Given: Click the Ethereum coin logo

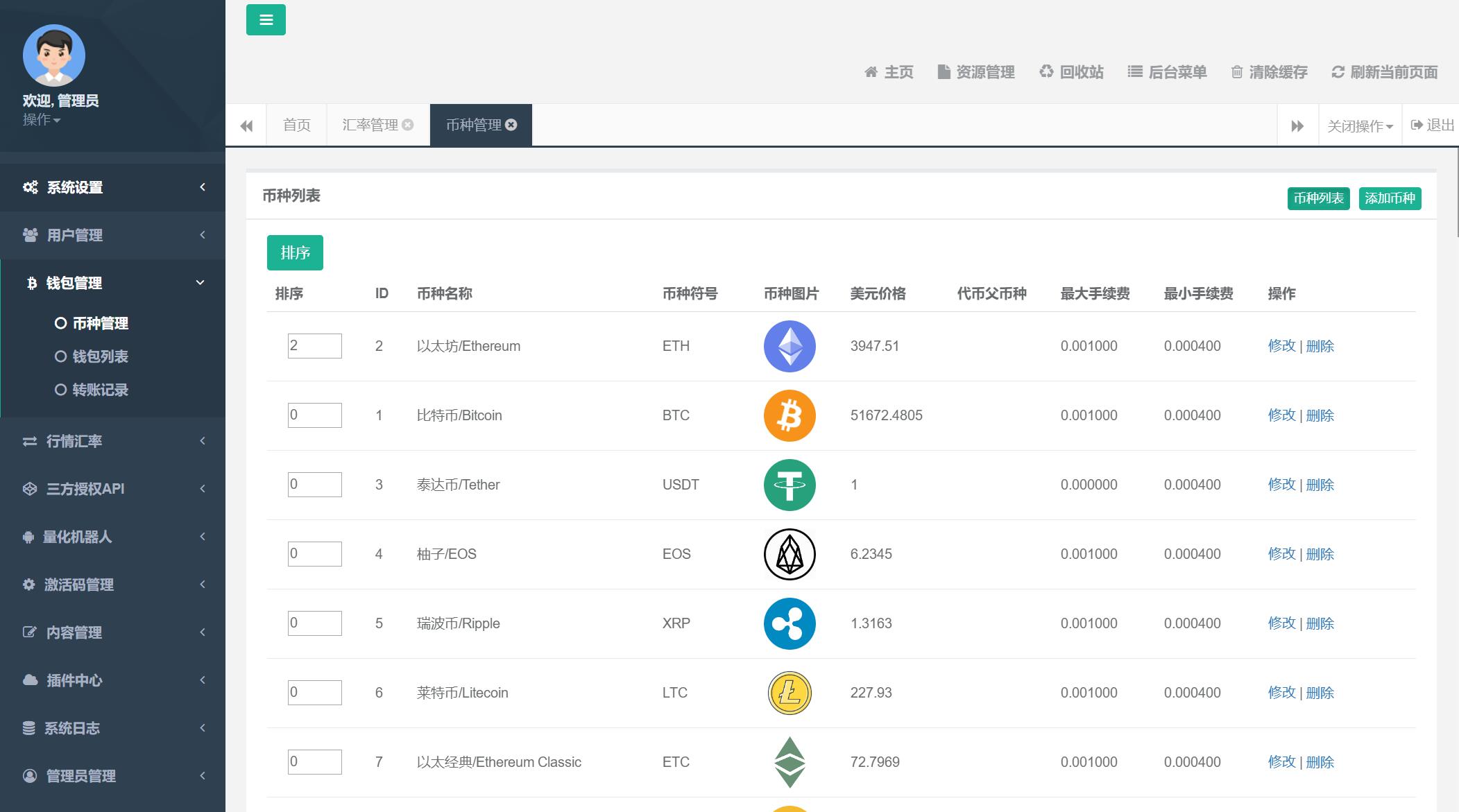Looking at the screenshot, I should tap(790, 346).
